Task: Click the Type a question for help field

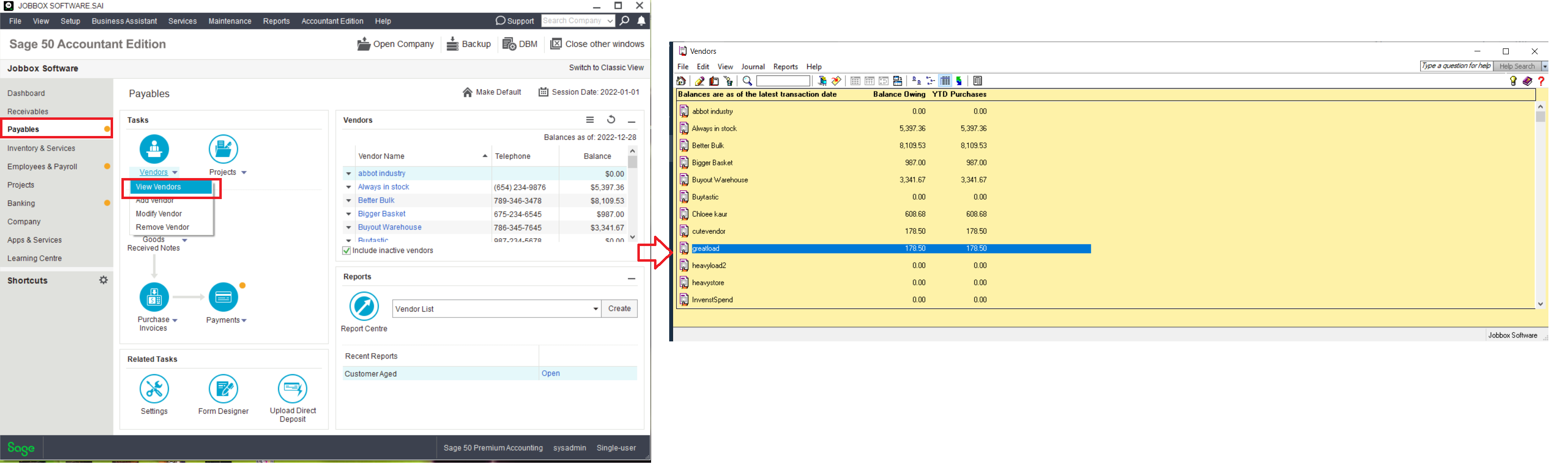Action: [1455, 67]
